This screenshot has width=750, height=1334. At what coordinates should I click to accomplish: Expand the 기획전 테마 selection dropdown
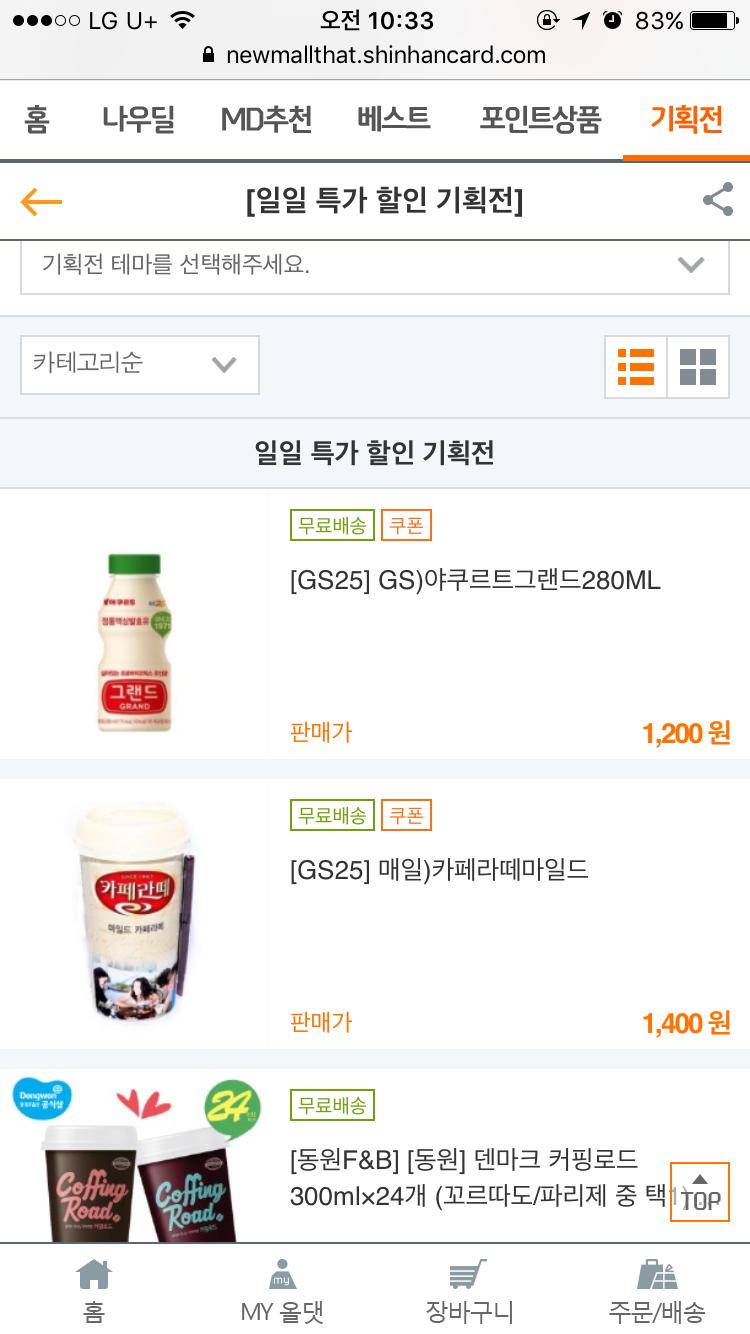click(375, 266)
